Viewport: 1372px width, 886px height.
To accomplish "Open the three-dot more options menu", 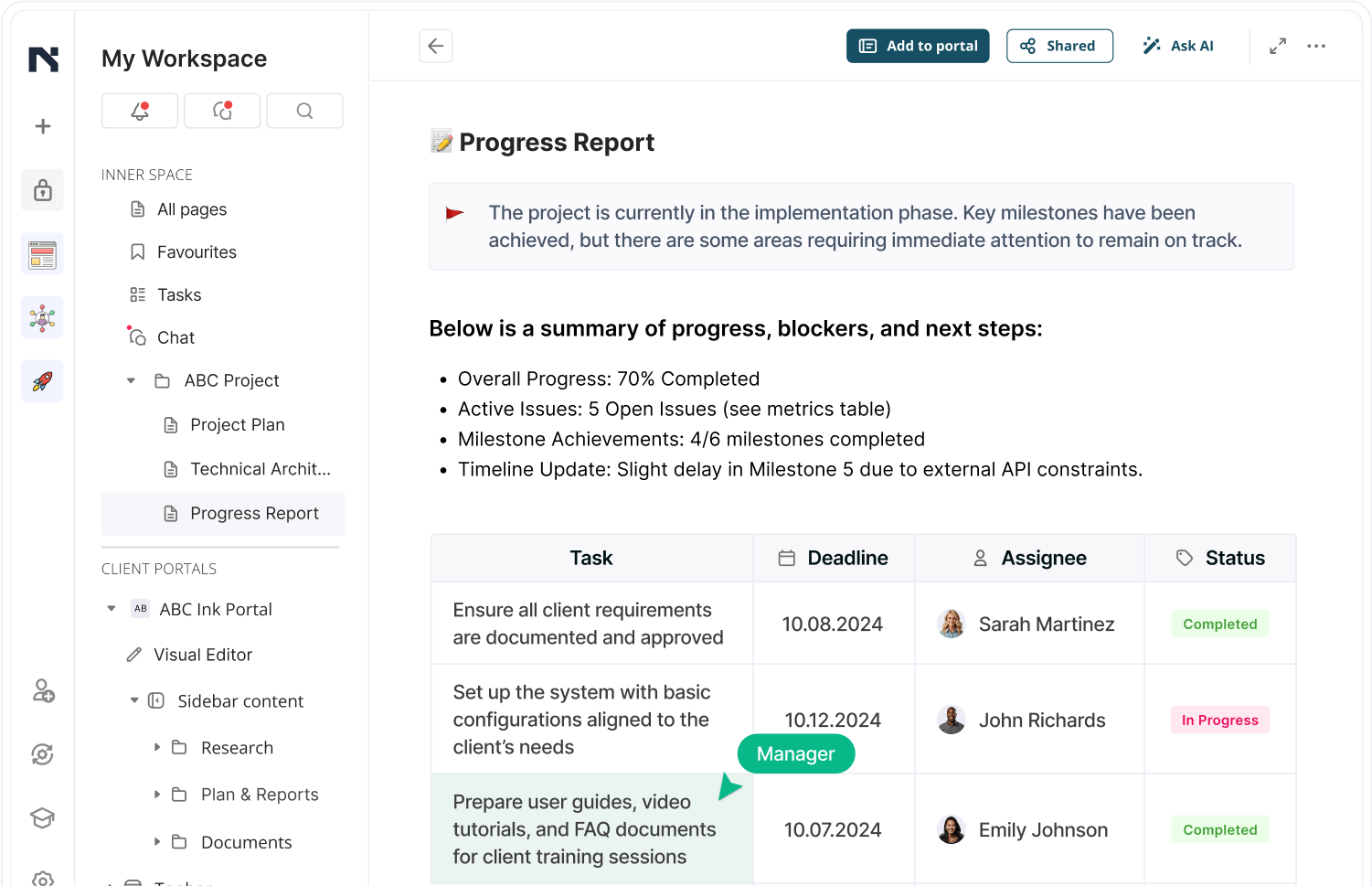I will point(1316,46).
